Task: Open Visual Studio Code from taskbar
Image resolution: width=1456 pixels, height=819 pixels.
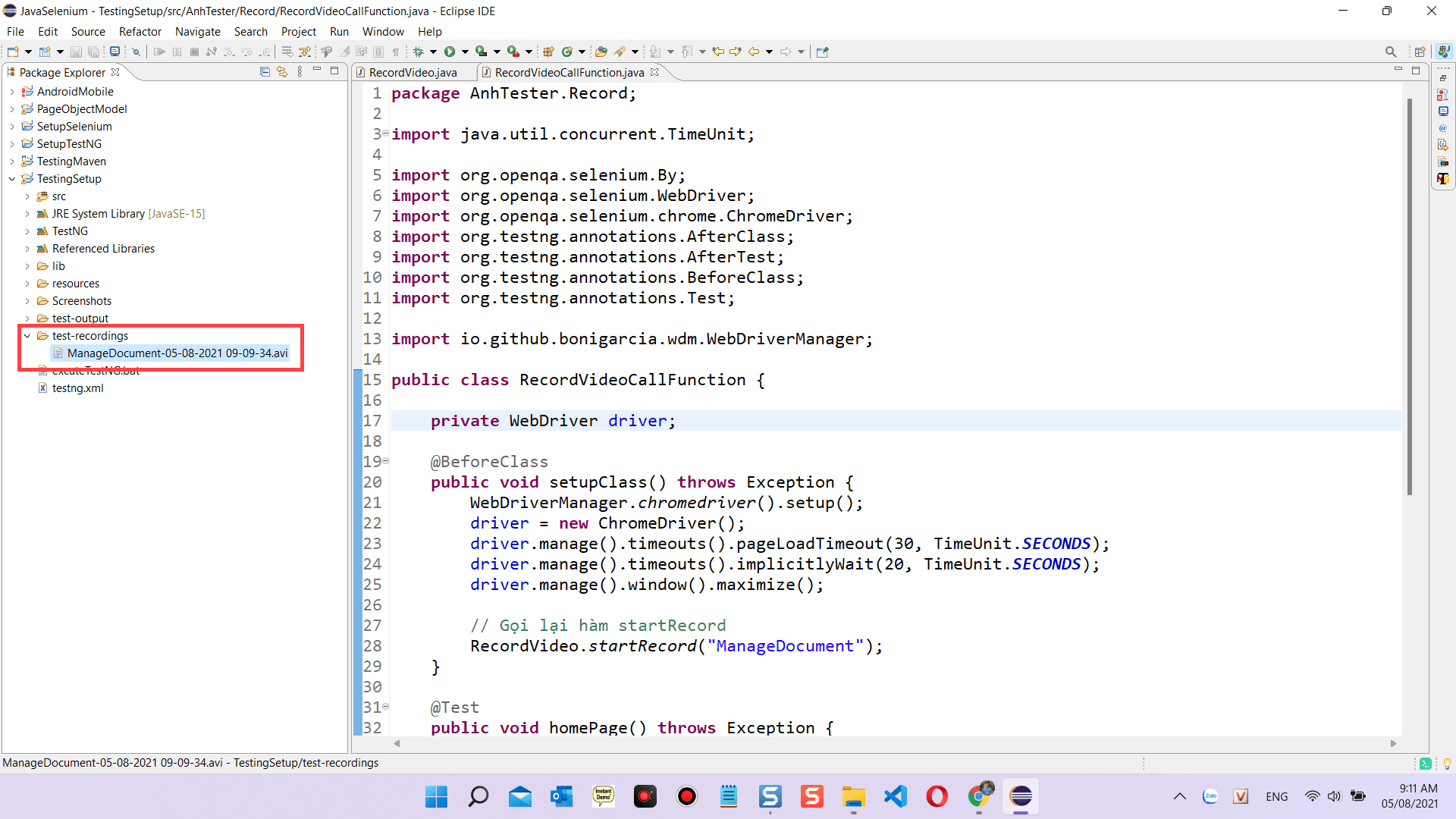Action: point(896,796)
